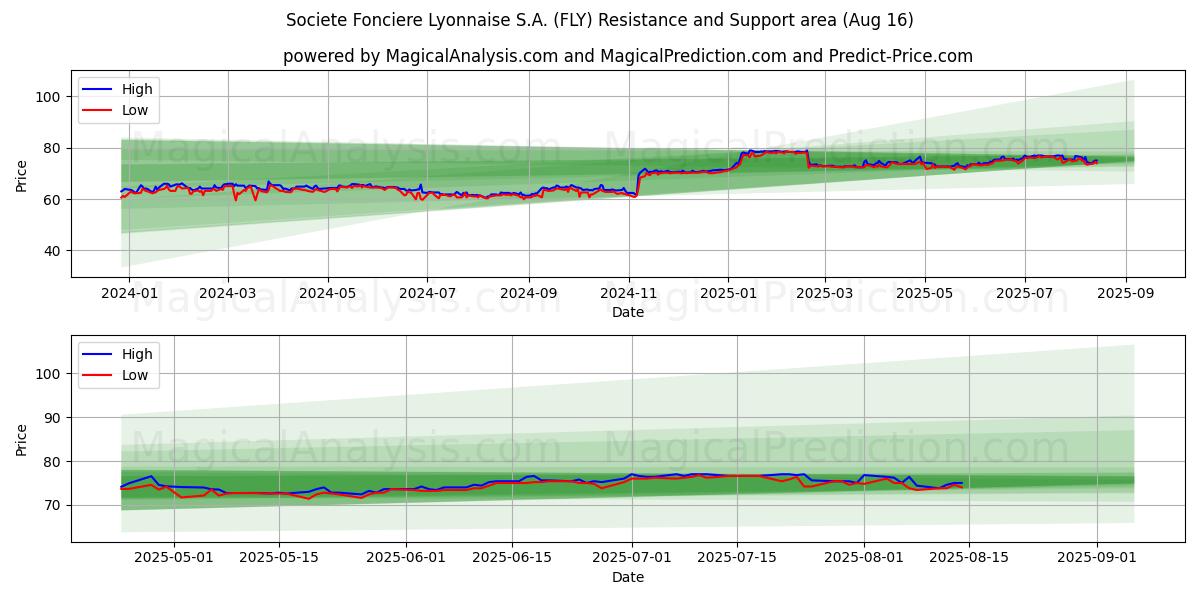Screen dimensions: 1200x600
Task: Click 'High' in the upper chart legend
Action: [137, 89]
